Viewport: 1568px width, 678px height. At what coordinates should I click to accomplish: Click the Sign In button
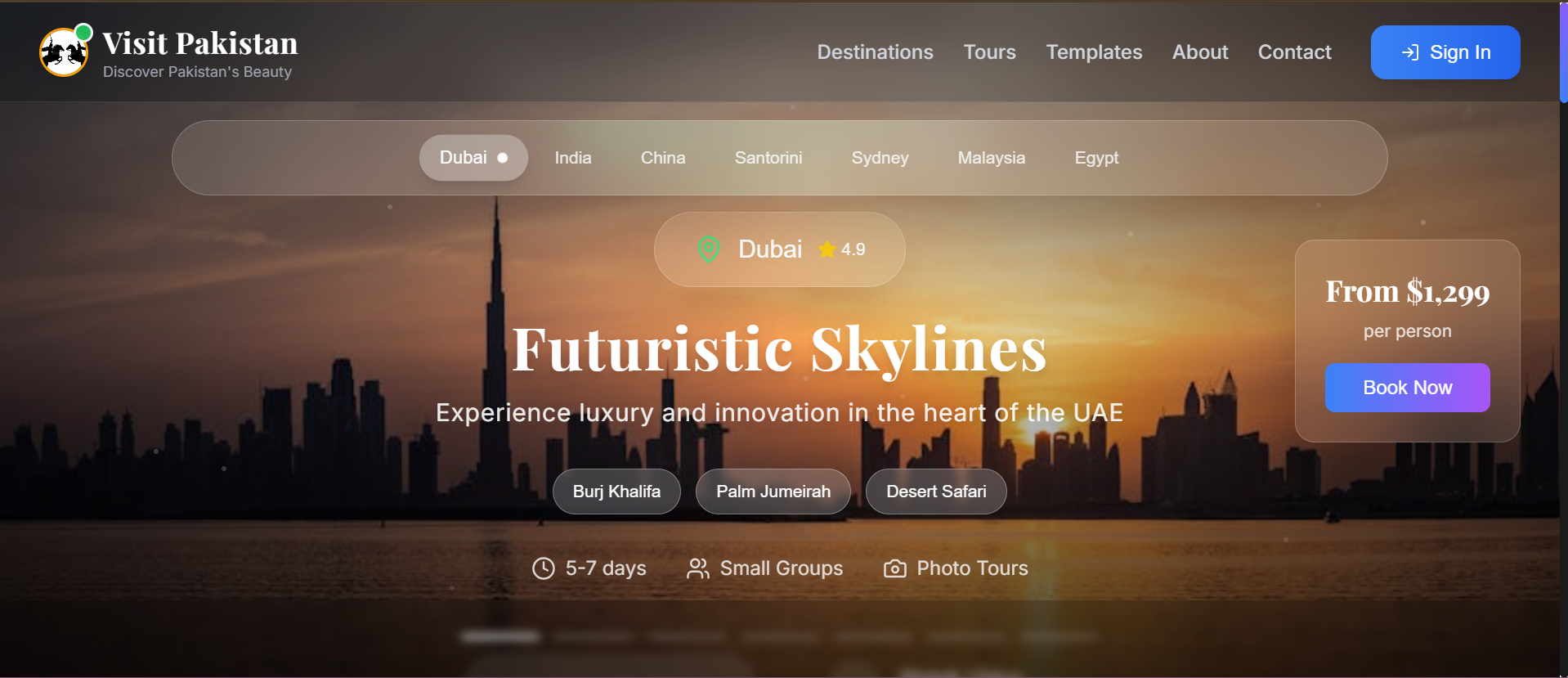click(x=1445, y=52)
